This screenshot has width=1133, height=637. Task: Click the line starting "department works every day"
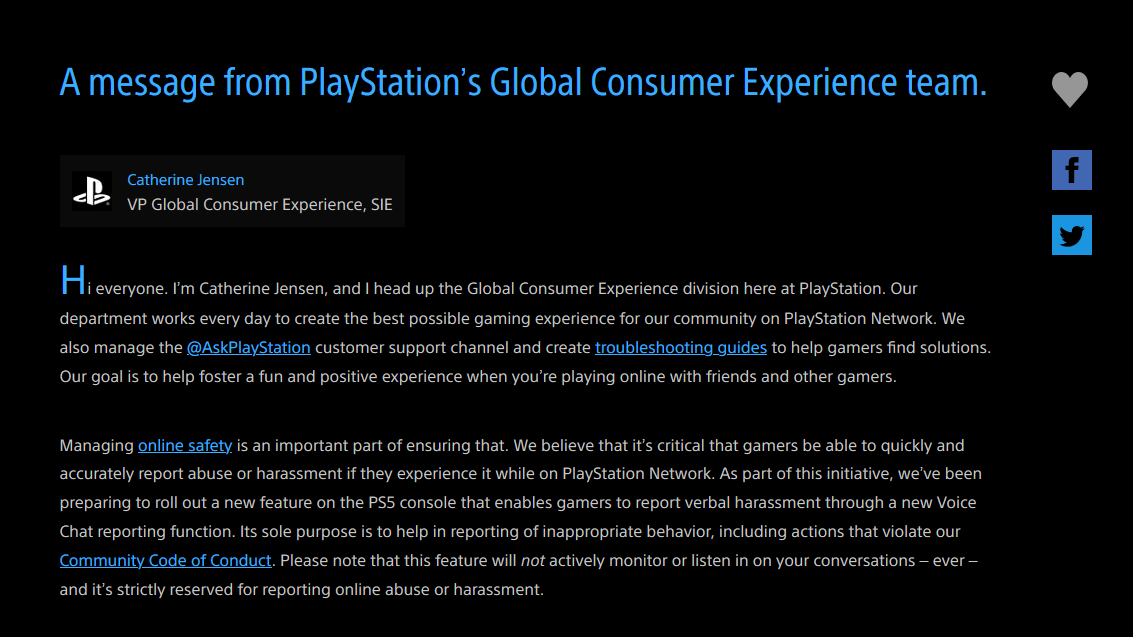point(512,318)
